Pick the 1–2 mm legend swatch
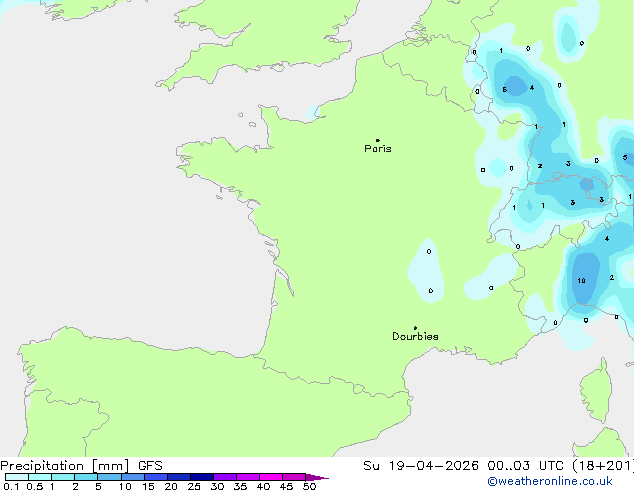Image resolution: width=634 pixels, height=490 pixels. 63,477
